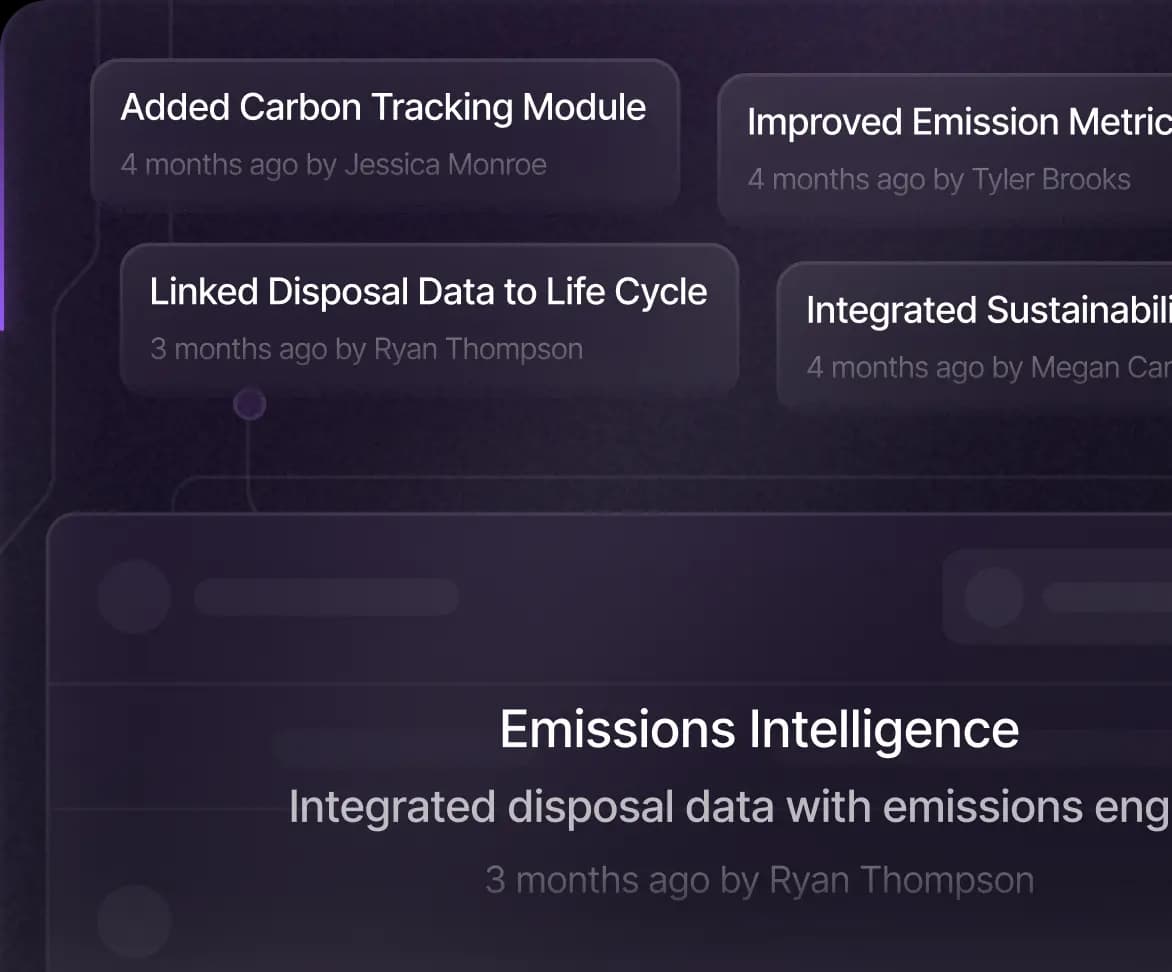The image size is (1172, 972).
Task: Click the avatar circle in the bottom-left row
Action: click(135, 922)
